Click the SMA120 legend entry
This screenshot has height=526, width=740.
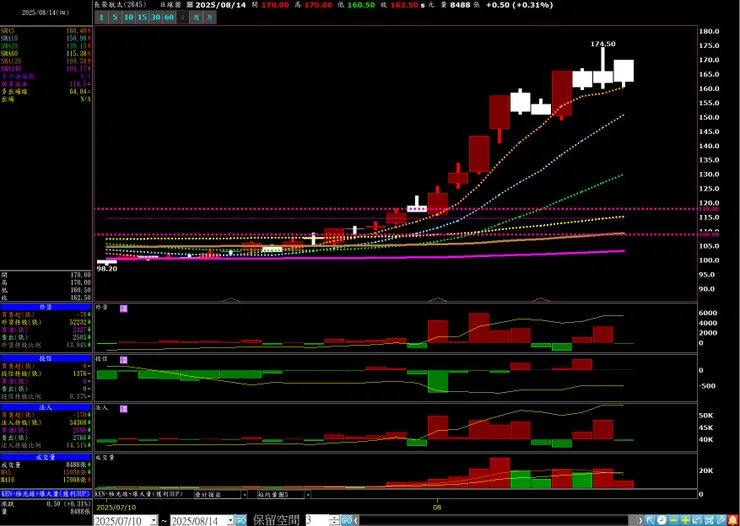tap(46, 61)
